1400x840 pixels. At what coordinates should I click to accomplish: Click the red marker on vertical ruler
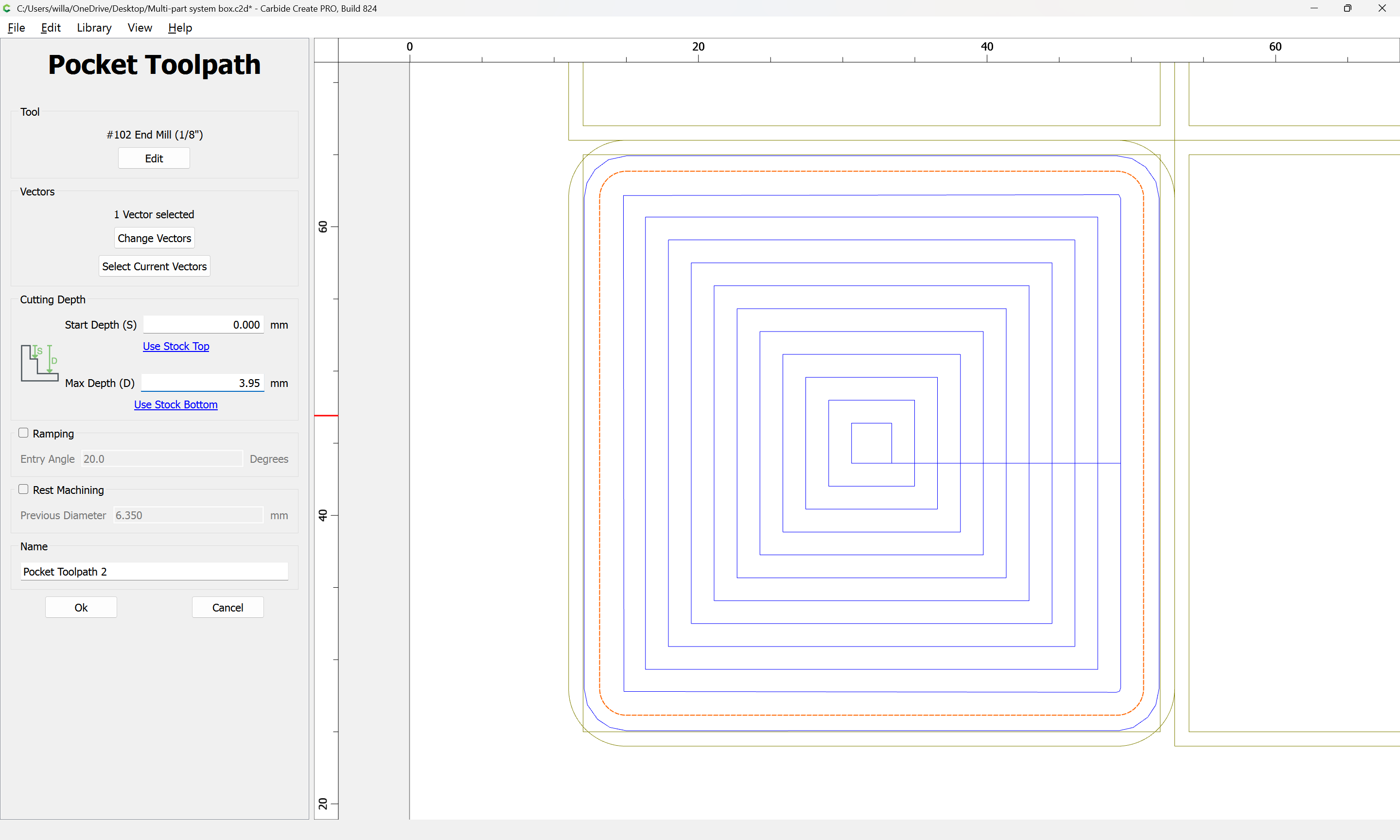(x=326, y=416)
